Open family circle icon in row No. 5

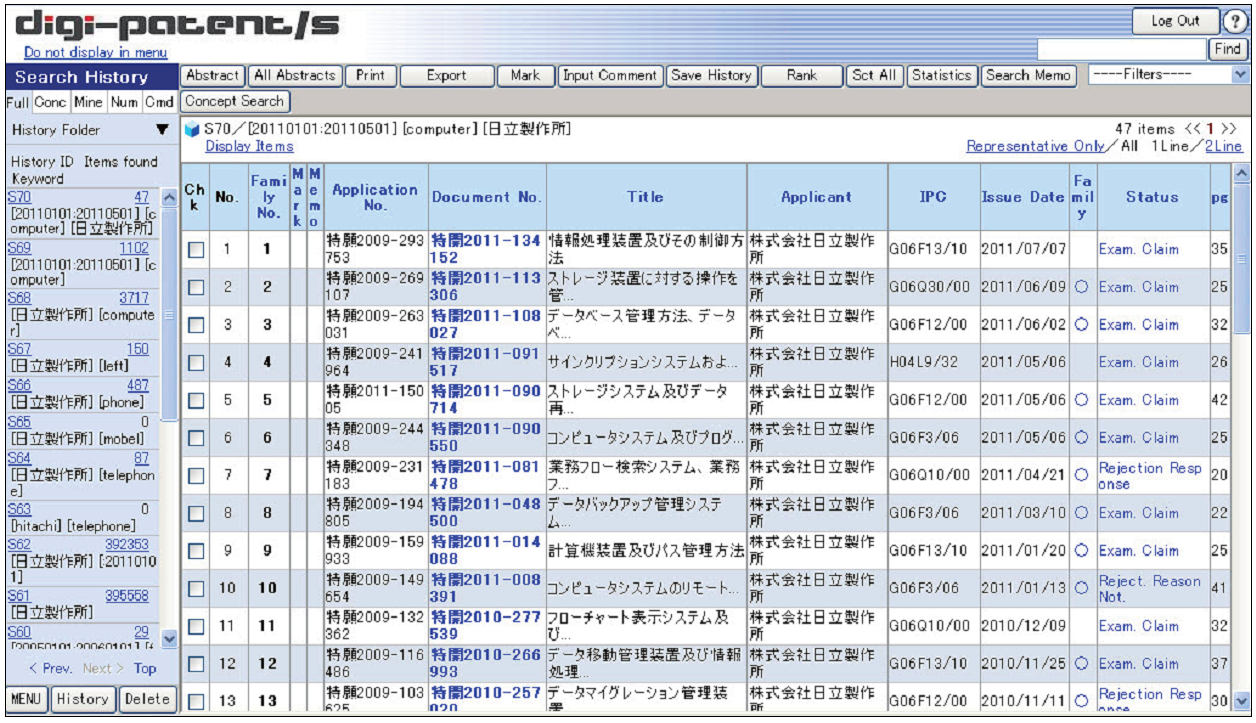click(x=1081, y=400)
